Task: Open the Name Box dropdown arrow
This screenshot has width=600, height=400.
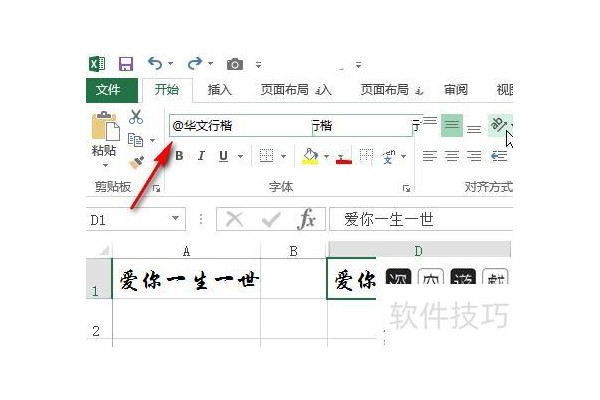Action: [x=176, y=219]
